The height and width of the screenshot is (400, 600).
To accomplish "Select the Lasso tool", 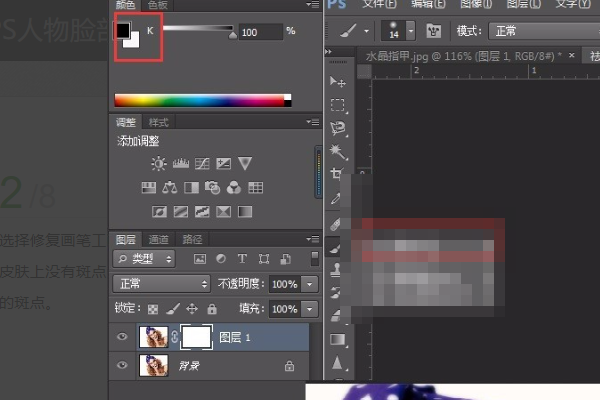I will tap(338, 128).
